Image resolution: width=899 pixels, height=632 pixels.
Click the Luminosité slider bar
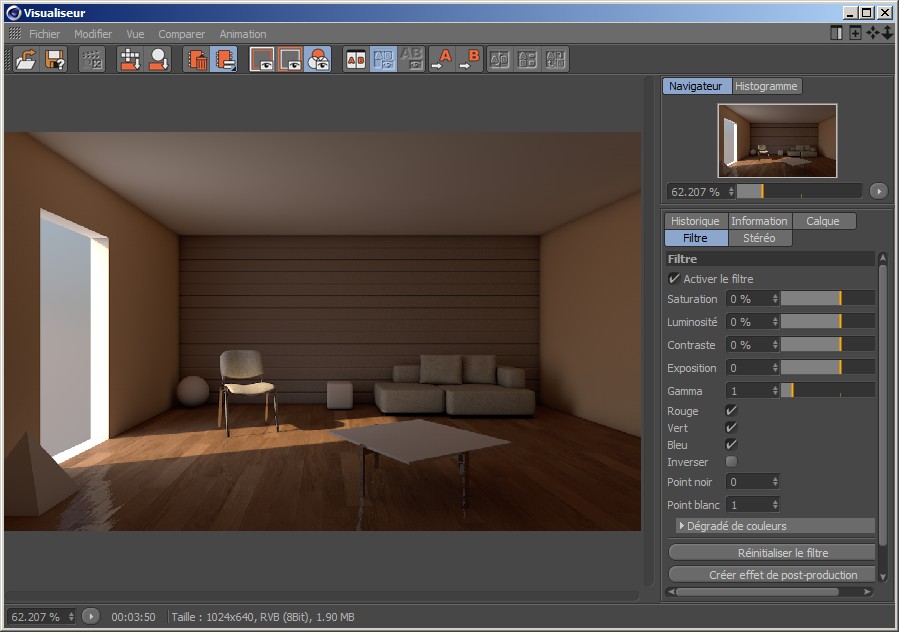828,322
